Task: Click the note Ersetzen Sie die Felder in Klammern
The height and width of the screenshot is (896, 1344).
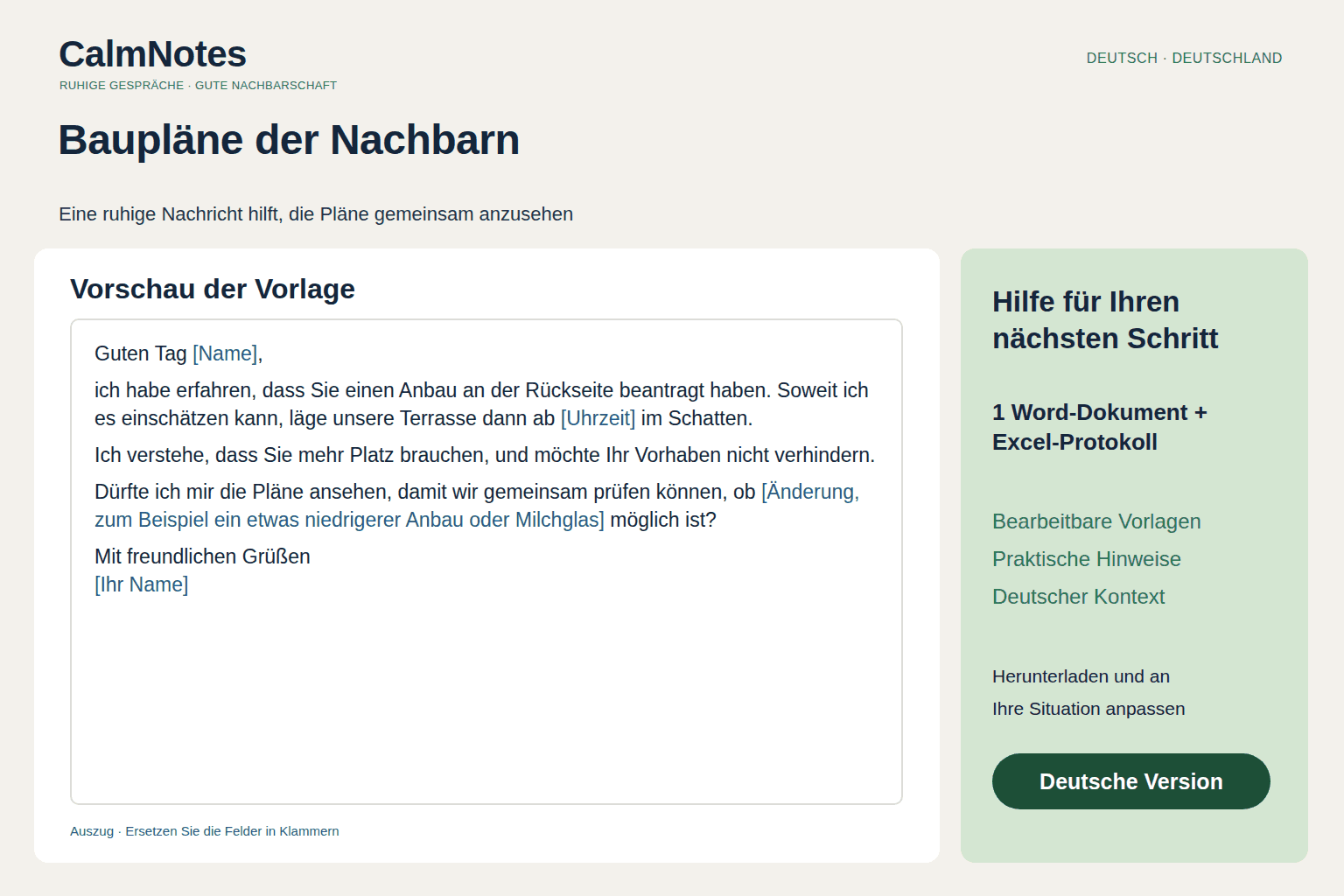Action: (x=232, y=831)
